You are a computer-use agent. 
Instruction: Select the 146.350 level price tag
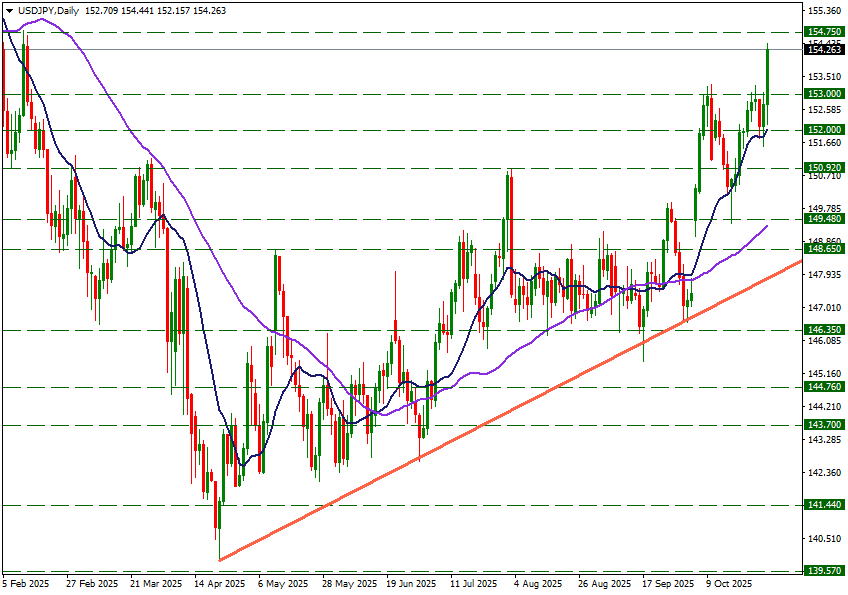pos(824,329)
